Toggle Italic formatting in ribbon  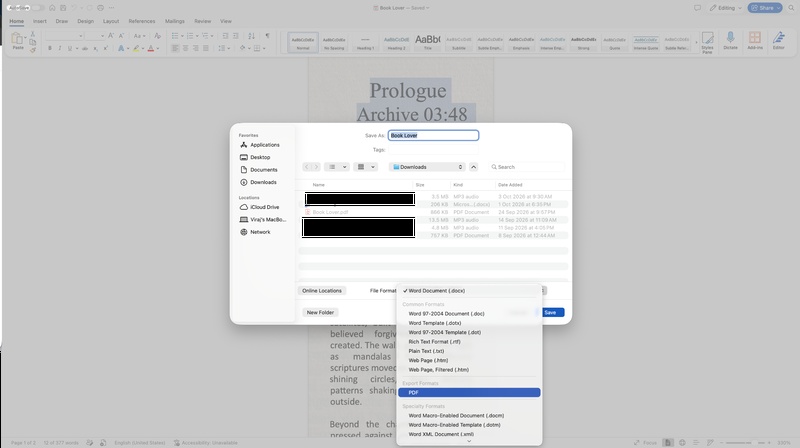(x=60, y=48)
